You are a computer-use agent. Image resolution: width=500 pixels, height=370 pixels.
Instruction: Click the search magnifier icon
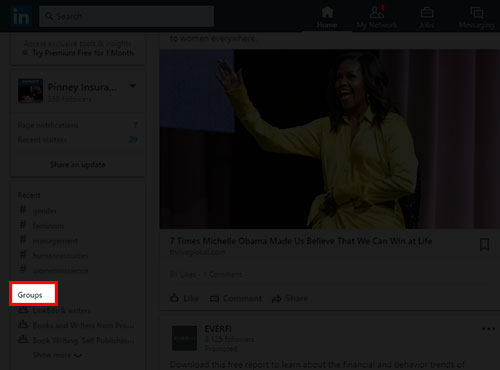coord(49,16)
